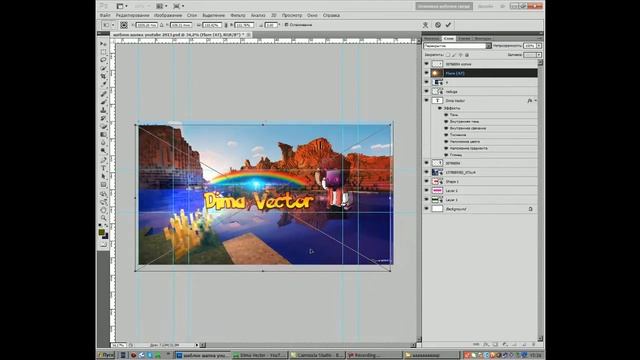Click the background color swatch

(x=106, y=236)
